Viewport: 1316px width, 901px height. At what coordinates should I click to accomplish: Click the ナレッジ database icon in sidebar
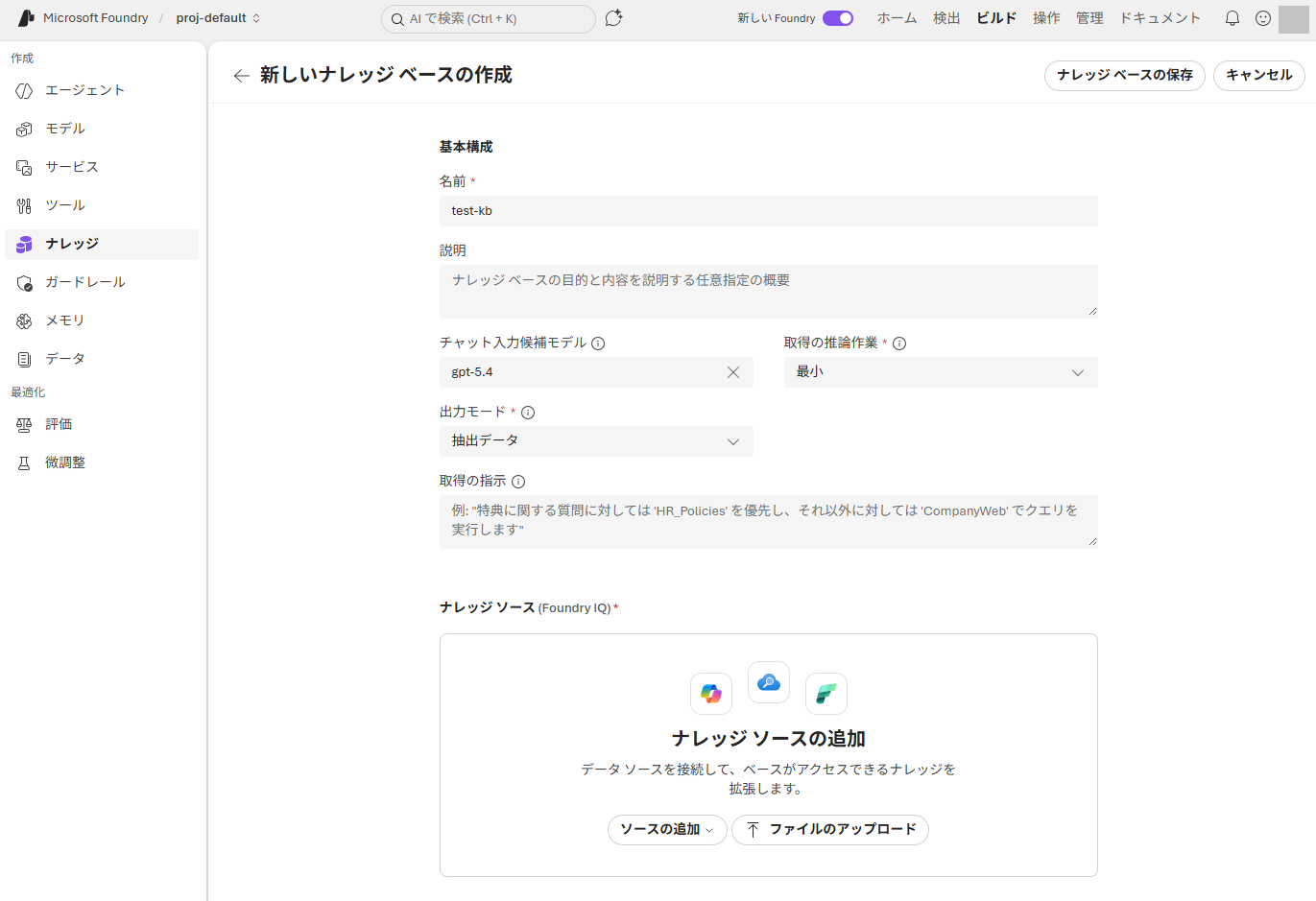(24, 244)
